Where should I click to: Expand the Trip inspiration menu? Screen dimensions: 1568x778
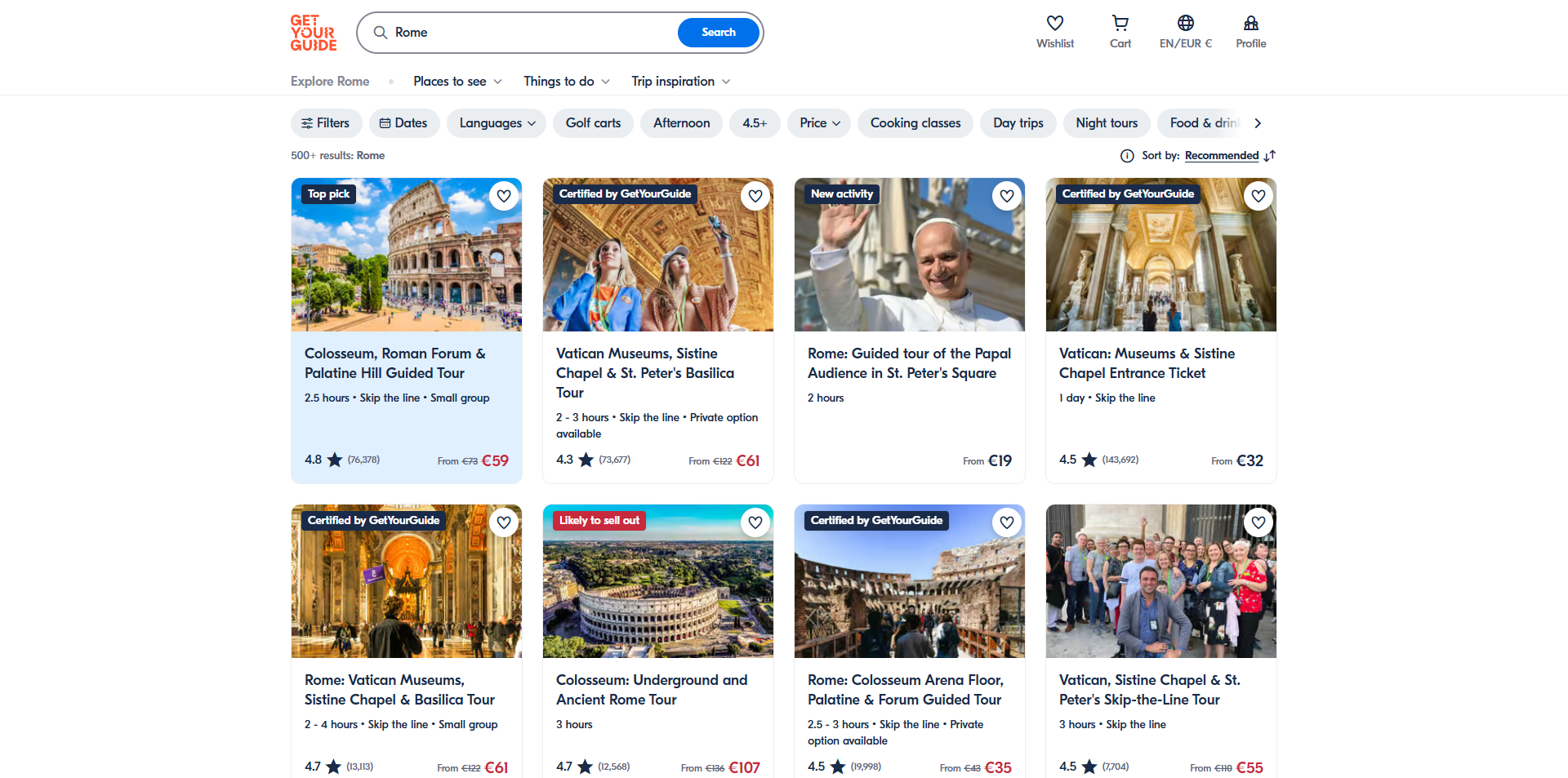tap(681, 82)
